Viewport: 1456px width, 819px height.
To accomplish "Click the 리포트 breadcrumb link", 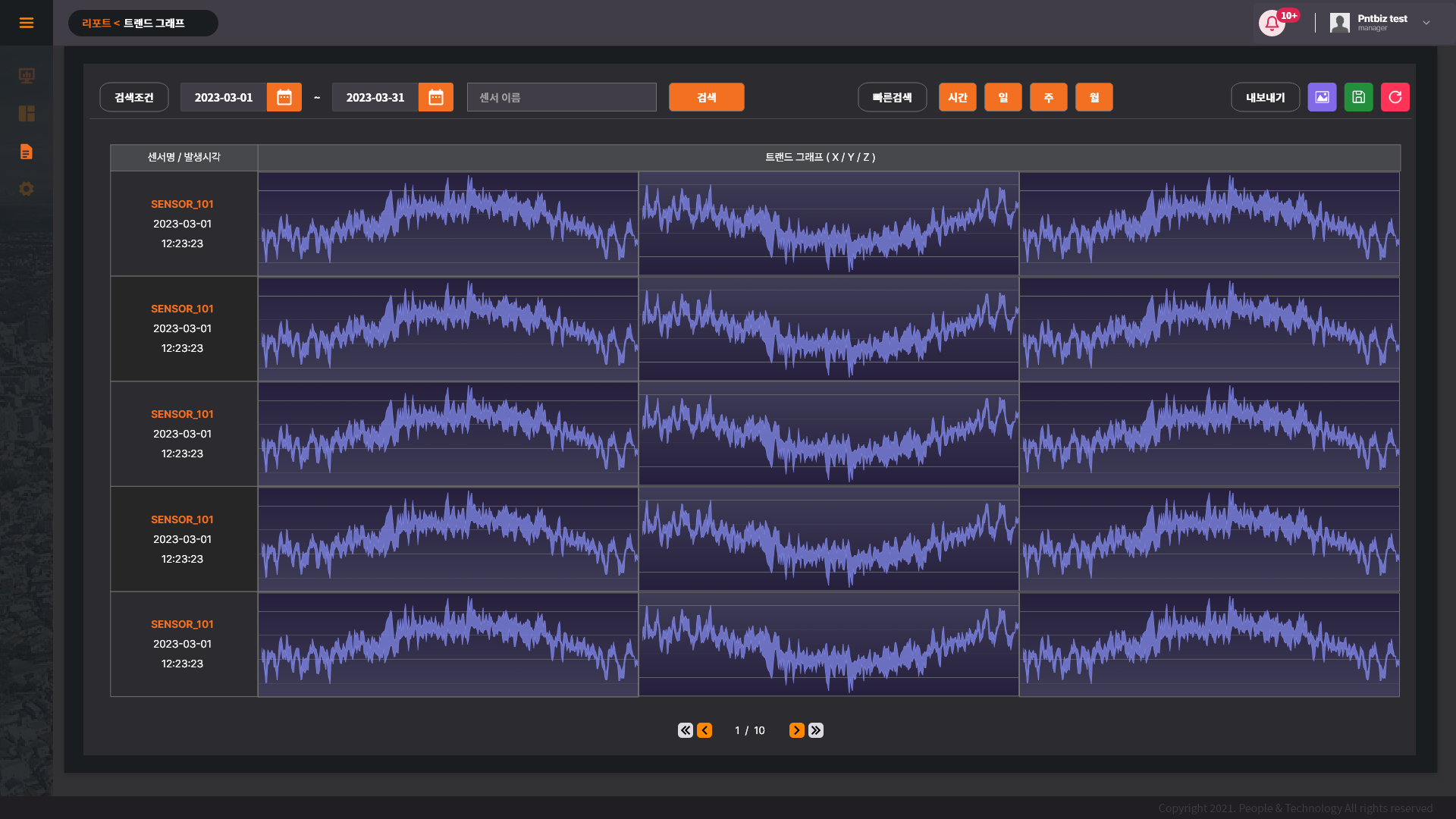I will coord(96,24).
